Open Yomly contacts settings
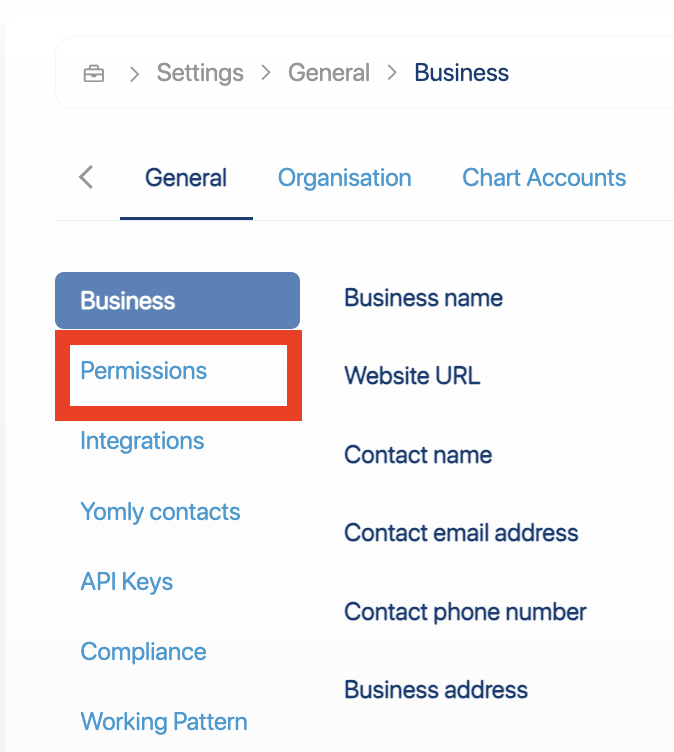674x752 pixels. point(160,512)
